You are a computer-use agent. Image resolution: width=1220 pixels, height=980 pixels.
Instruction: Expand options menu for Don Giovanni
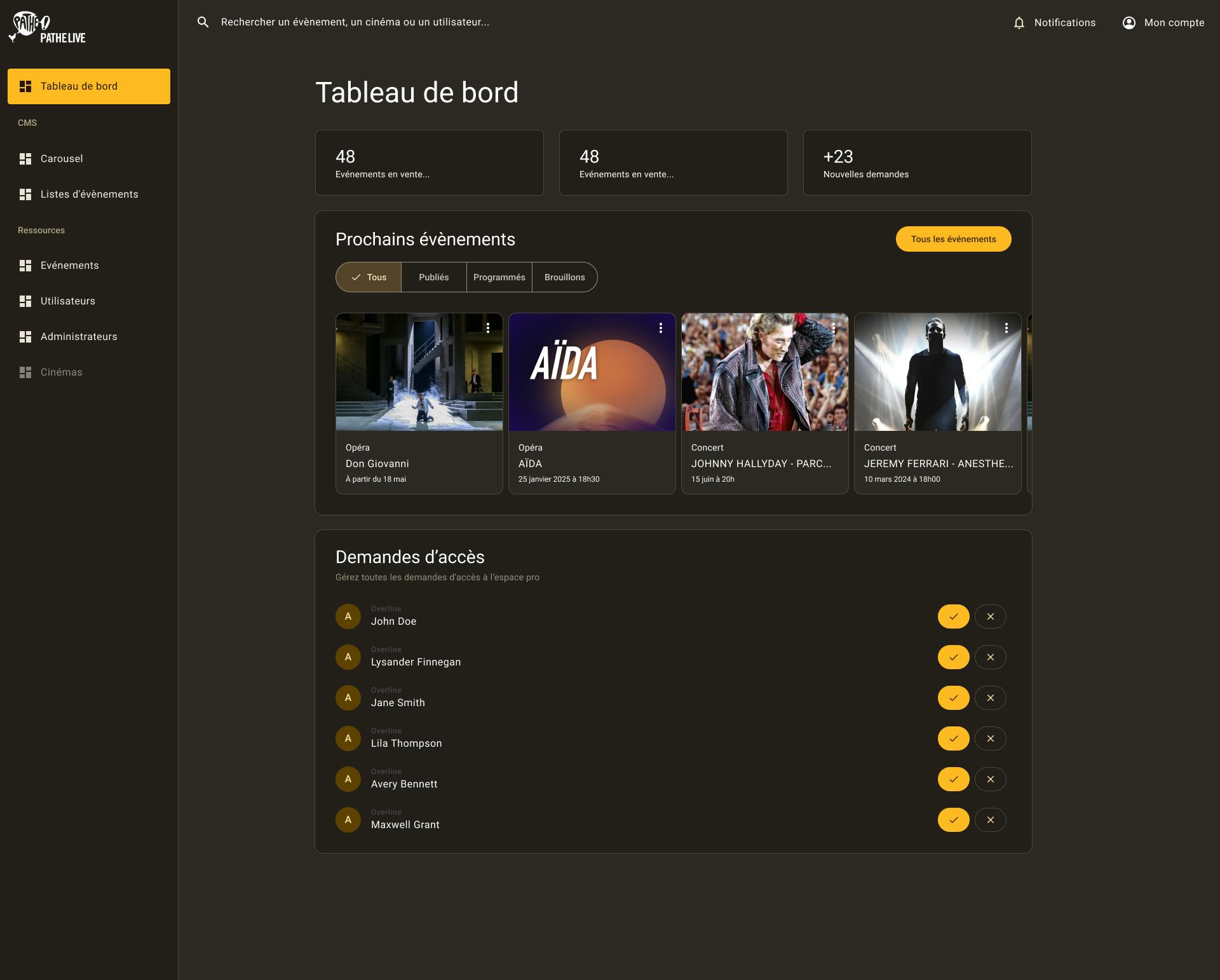(488, 328)
